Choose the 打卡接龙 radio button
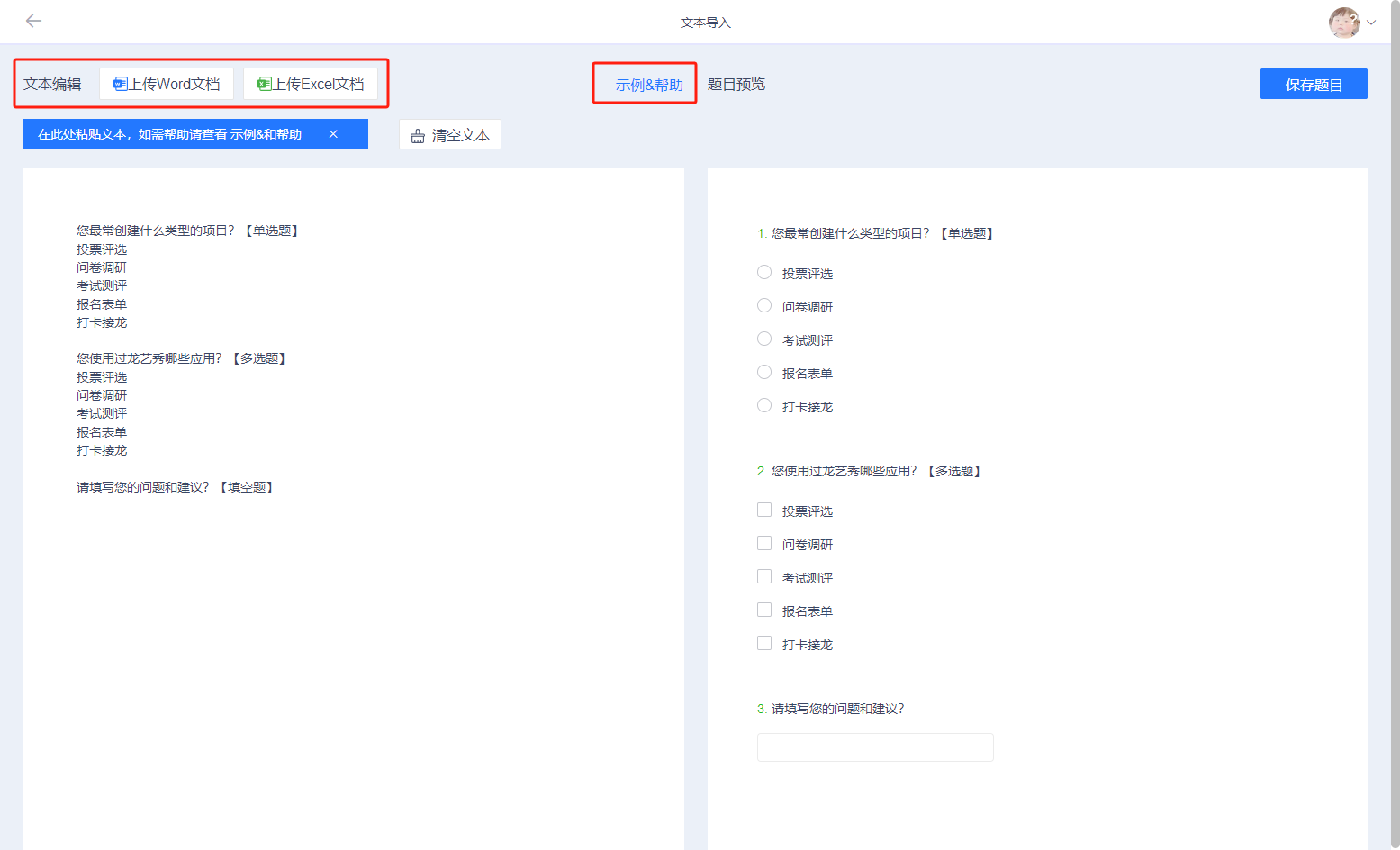The width and height of the screenshot is (1400, 850). tap(764, 405)
